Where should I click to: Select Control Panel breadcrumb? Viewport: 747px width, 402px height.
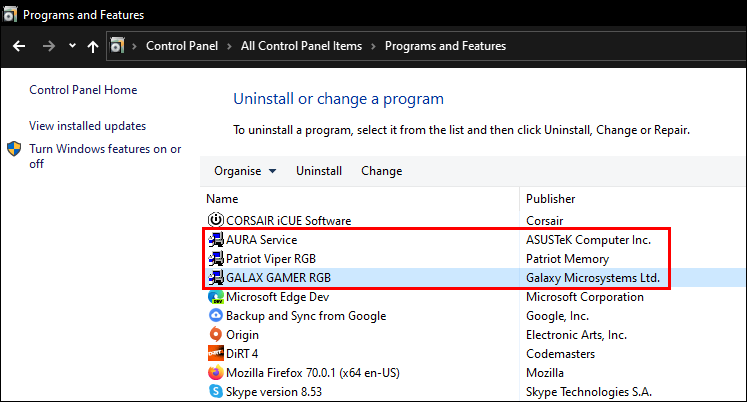tap(182, 46)
